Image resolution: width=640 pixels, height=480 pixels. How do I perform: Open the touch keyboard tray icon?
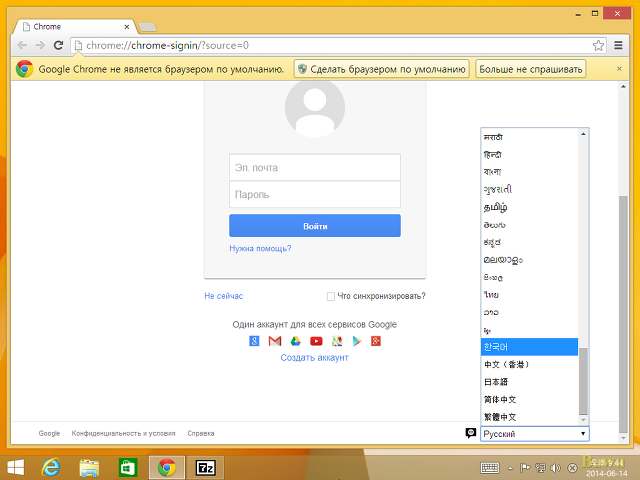click(x=489, y=468)
